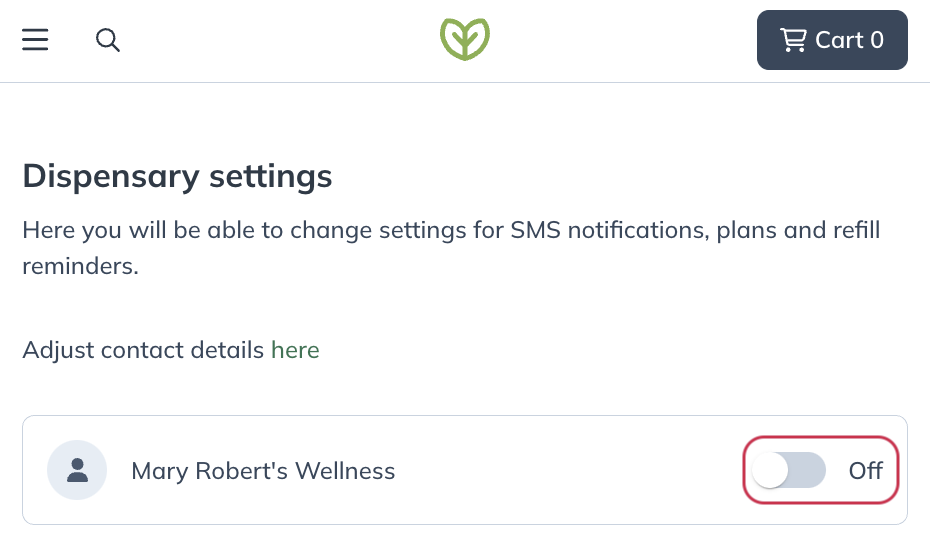Click the "Off" label beside the switch

(x=865, y=470)
